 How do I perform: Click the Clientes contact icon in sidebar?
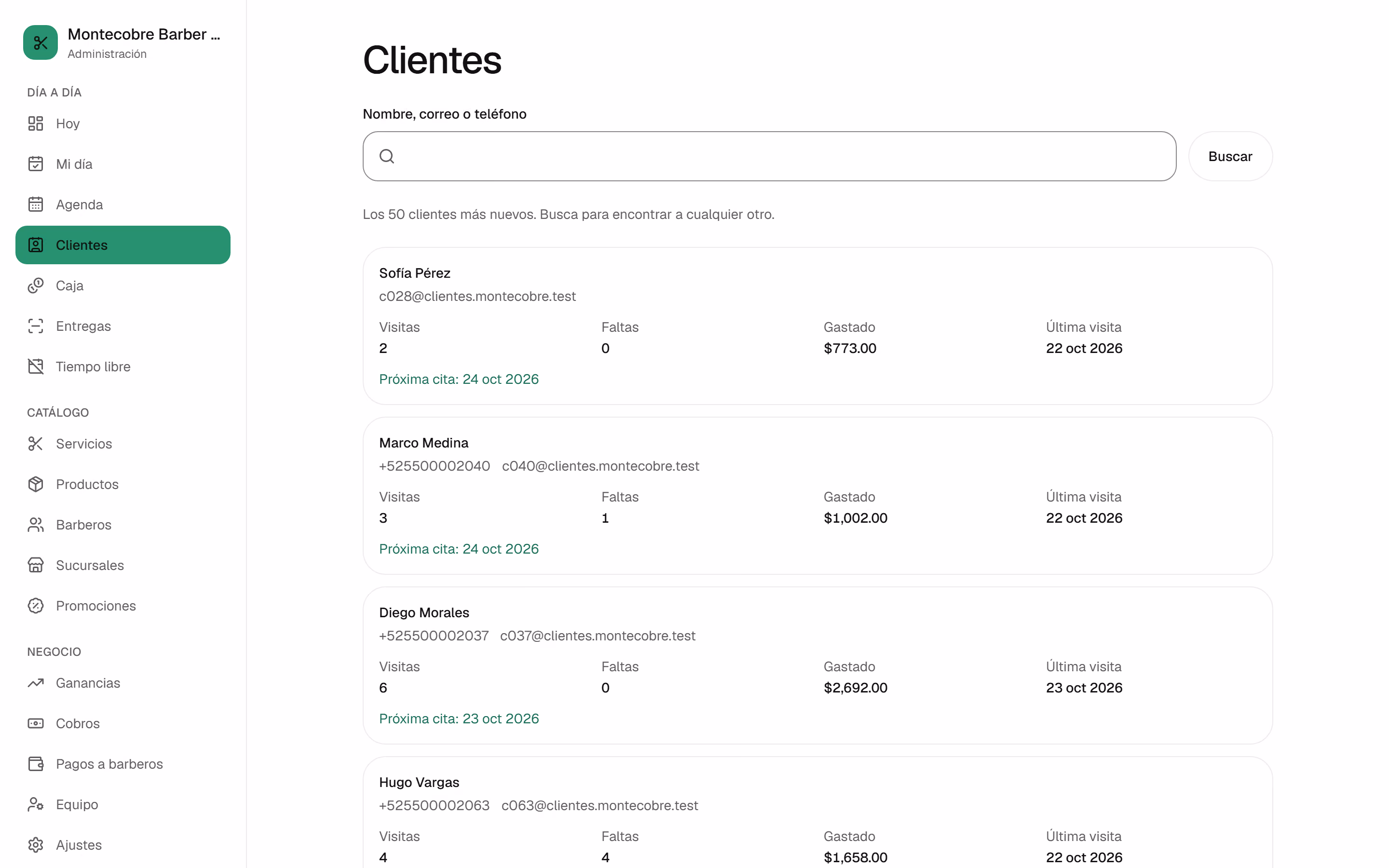[x=36, y=245]
